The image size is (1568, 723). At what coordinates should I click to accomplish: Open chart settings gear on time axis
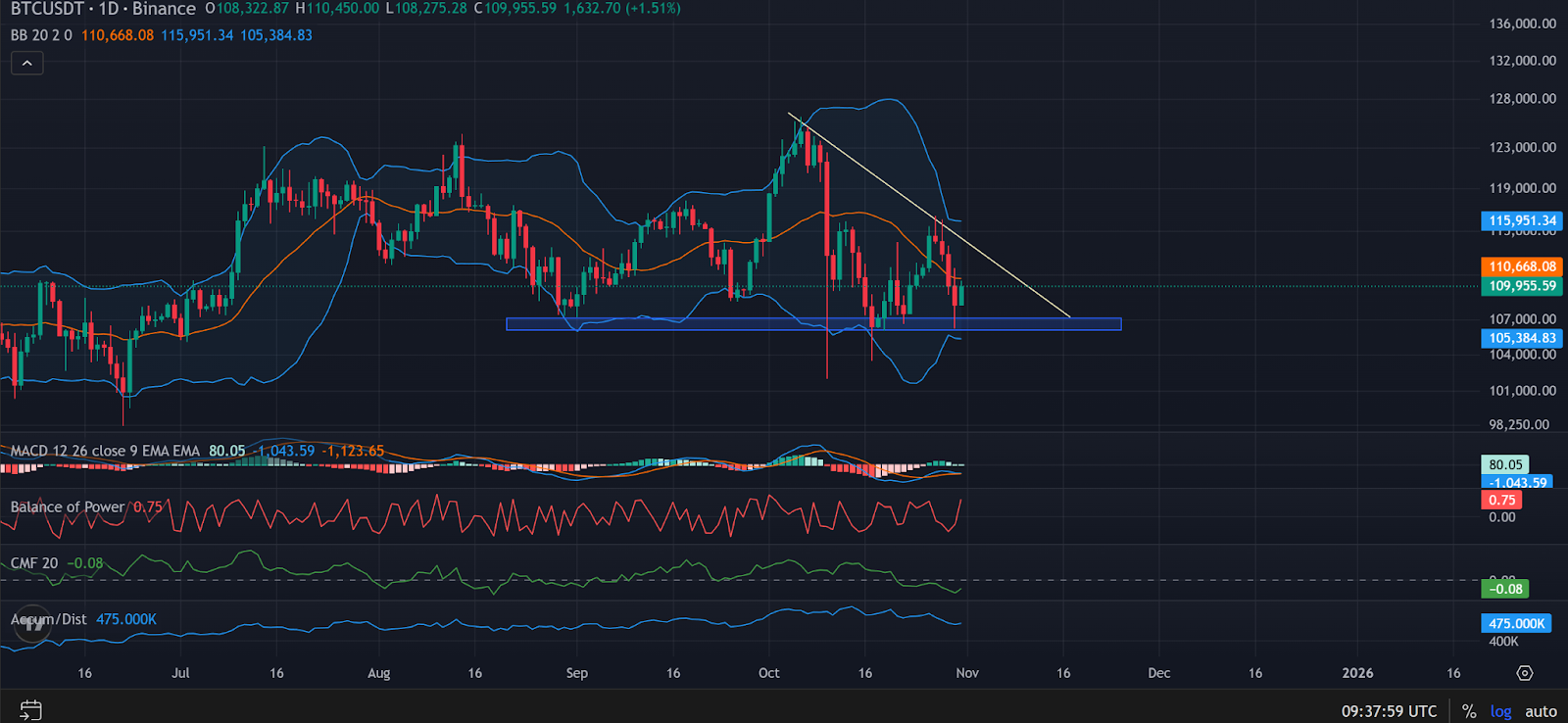[1524, 673]
